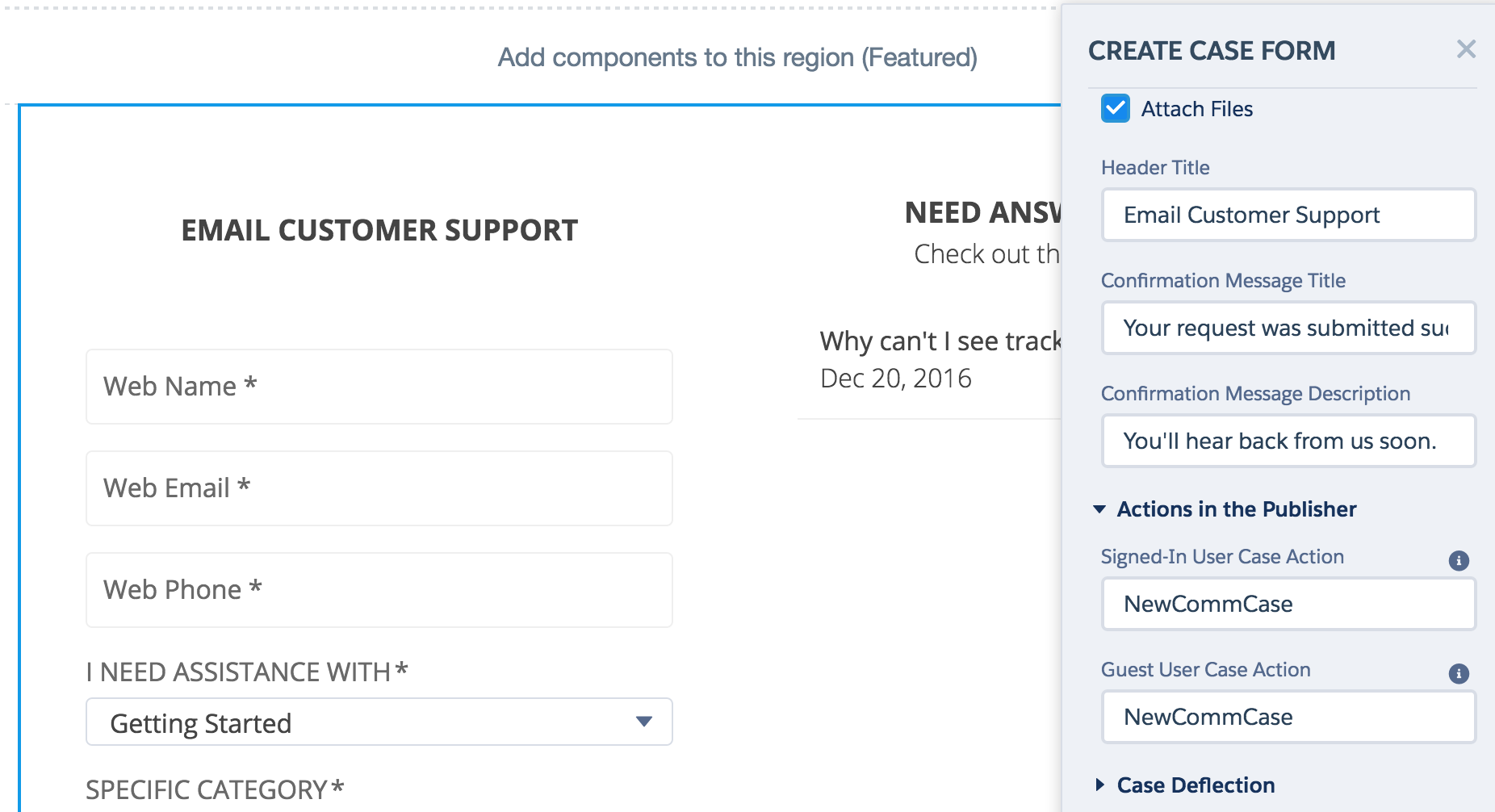The width and height of the screenshot is (1495, 812).
Task: Click the Web Email field
Action: 379,488
